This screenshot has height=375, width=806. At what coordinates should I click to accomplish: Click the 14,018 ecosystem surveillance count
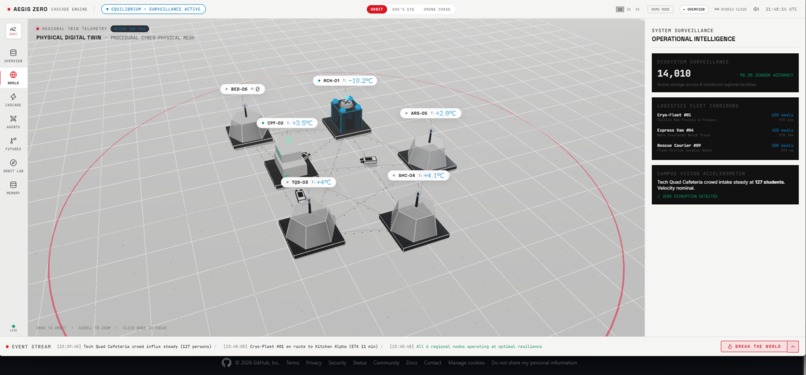tap(674, 74)
